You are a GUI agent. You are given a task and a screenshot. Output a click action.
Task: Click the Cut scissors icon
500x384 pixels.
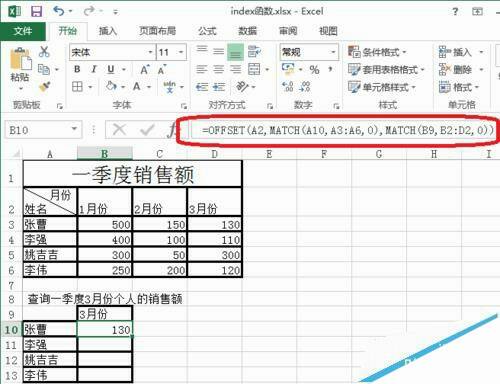(44, 52)
